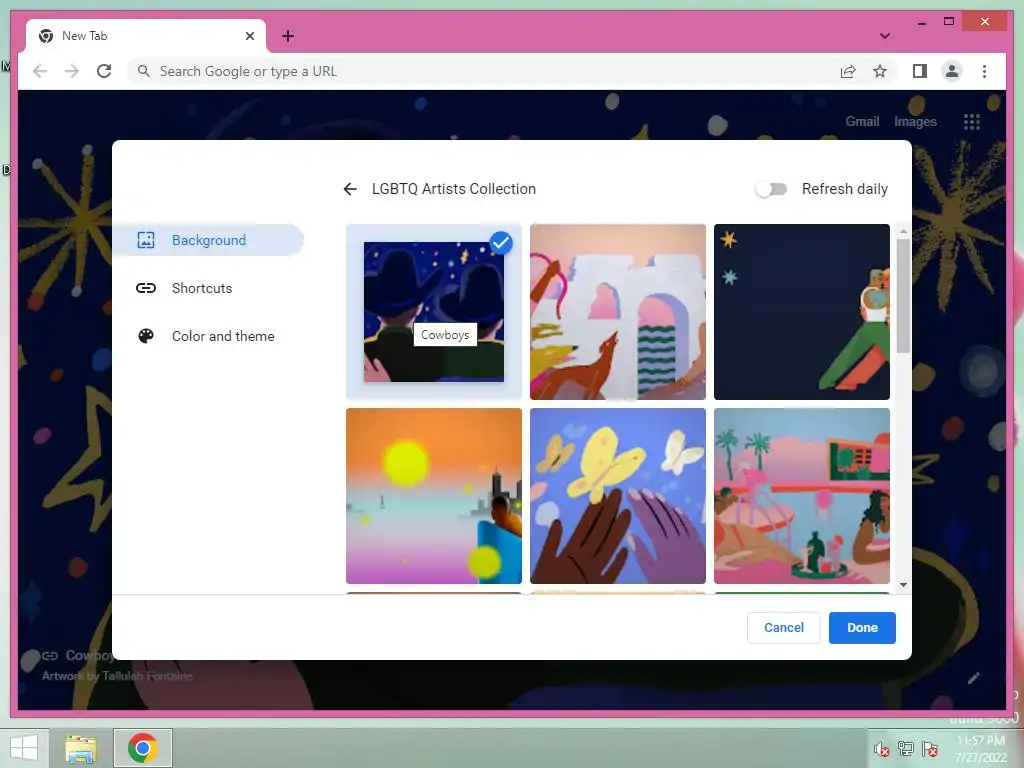Click the Cowboys attribution link on the page
The image size is (1024, 768).
coord(78,655)
